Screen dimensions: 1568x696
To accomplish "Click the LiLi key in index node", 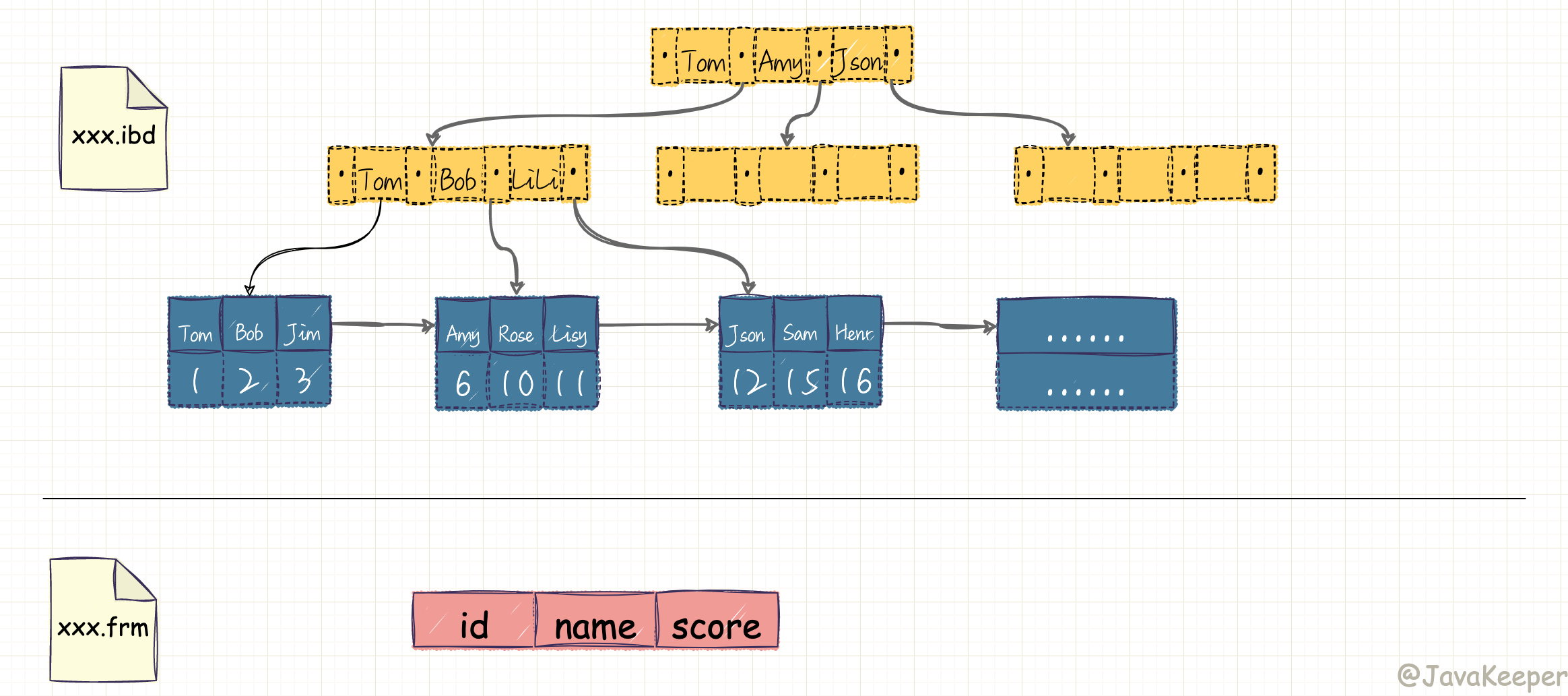I will pyautogui.click(x=535, y=178).
